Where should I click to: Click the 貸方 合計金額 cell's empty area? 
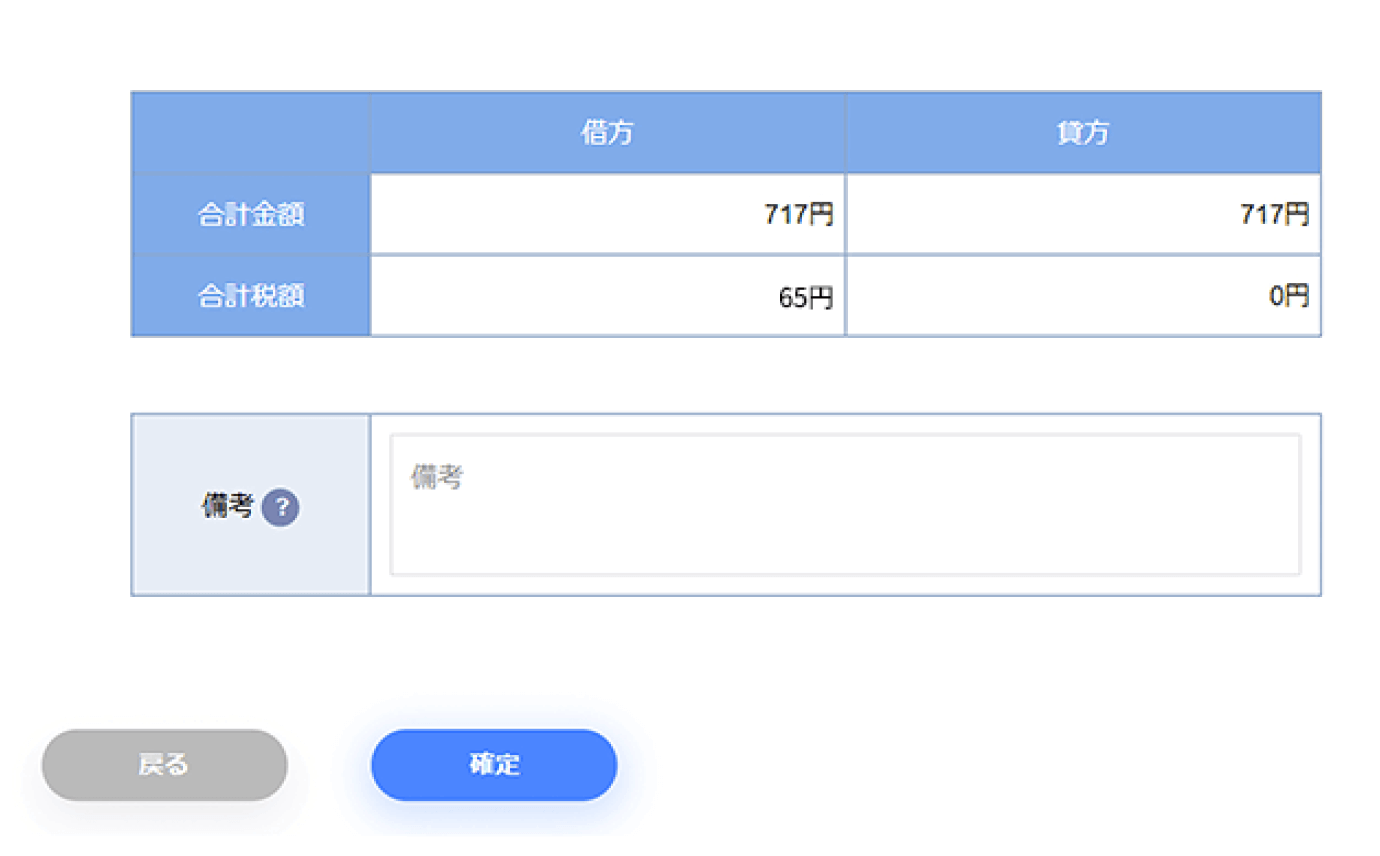[1040, 214]
